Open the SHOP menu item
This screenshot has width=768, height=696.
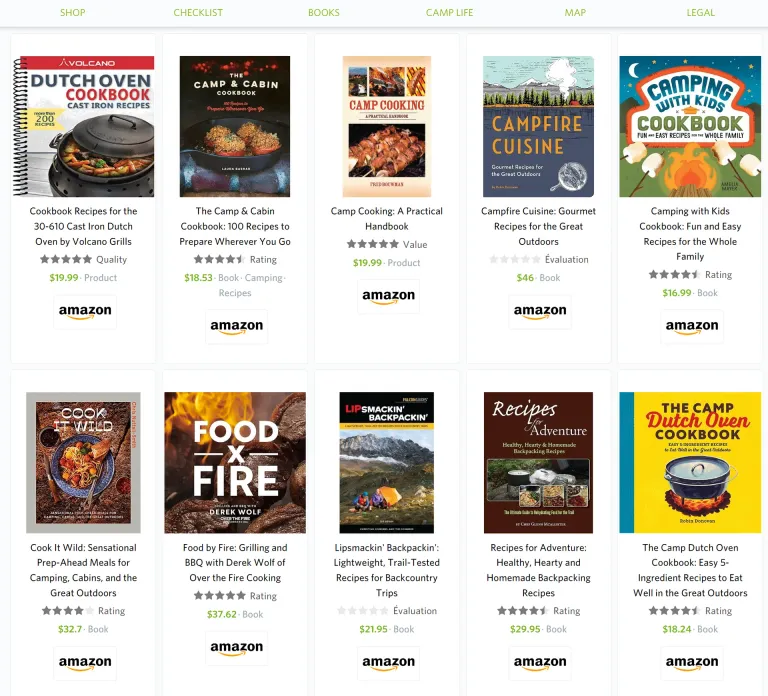click(72, 13)
